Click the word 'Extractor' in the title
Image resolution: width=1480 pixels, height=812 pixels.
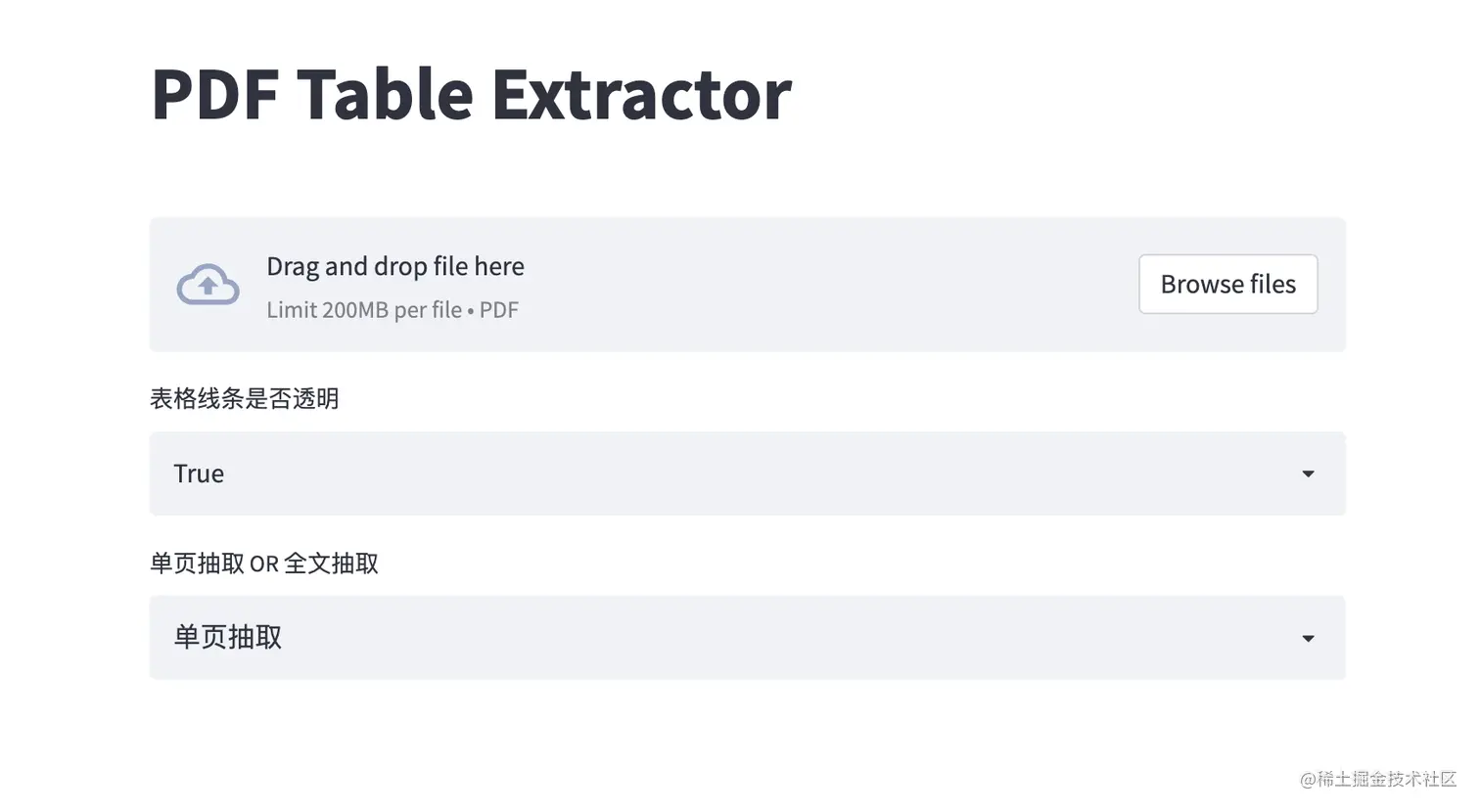pos(641,94)
